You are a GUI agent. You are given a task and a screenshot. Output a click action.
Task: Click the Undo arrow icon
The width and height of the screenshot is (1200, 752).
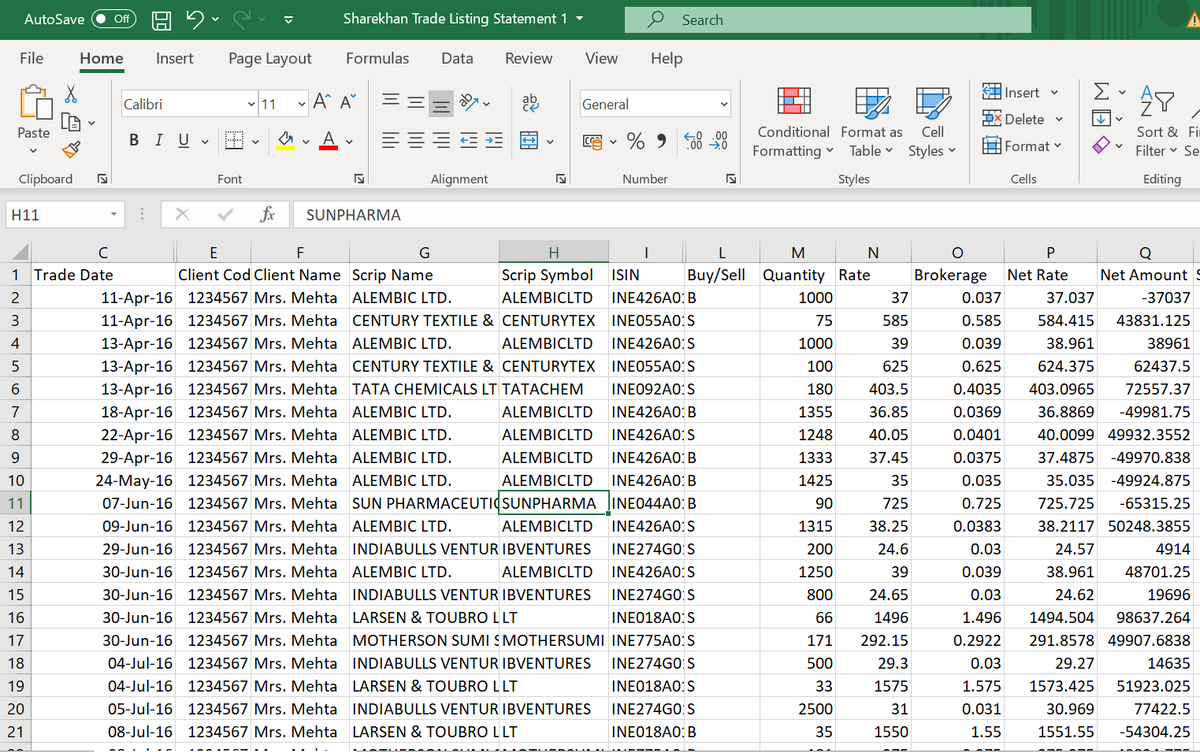pos(196,19)
